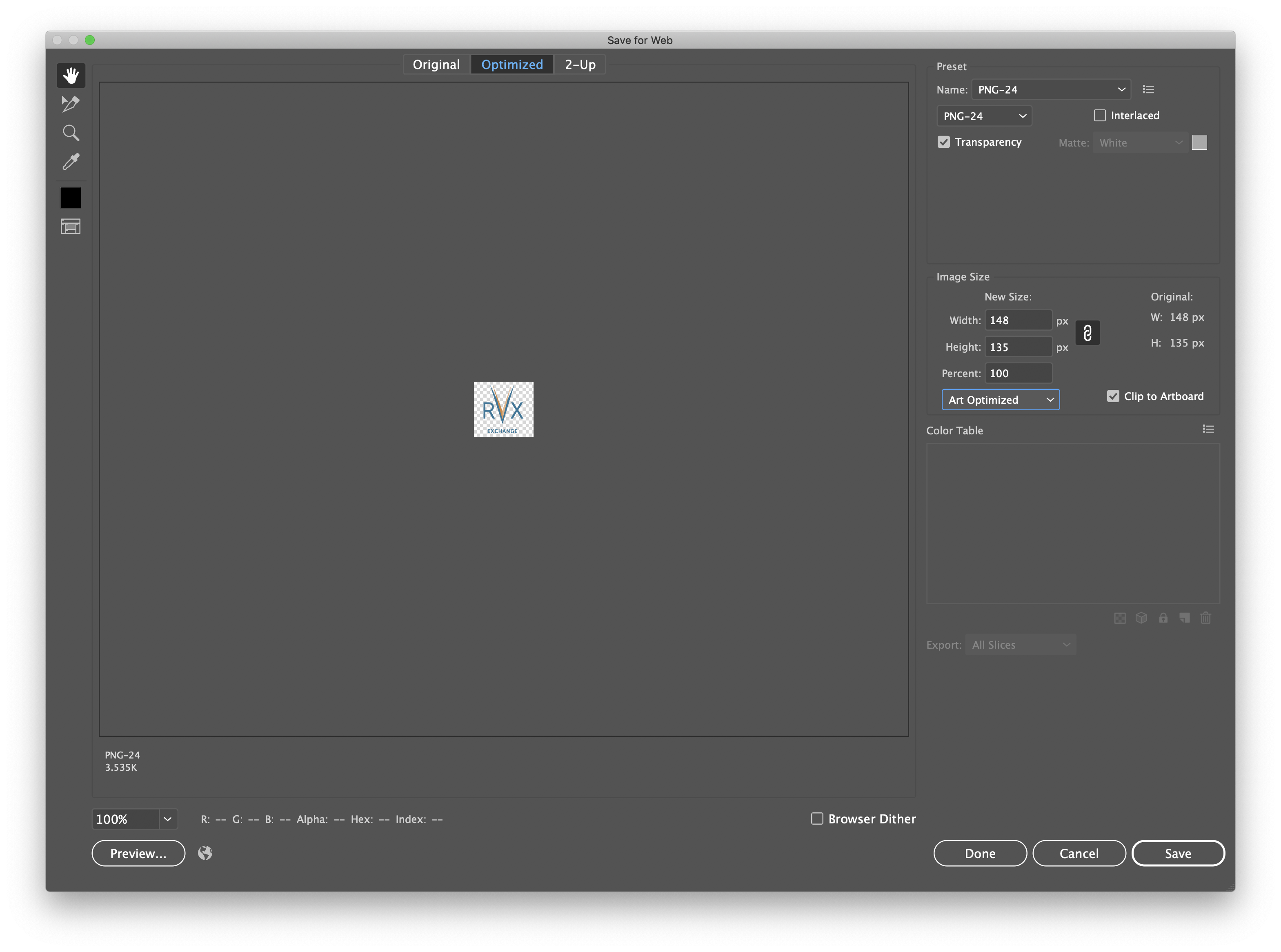Click the image thumbnail preview

pyautogui.click(x=503, y=408)
